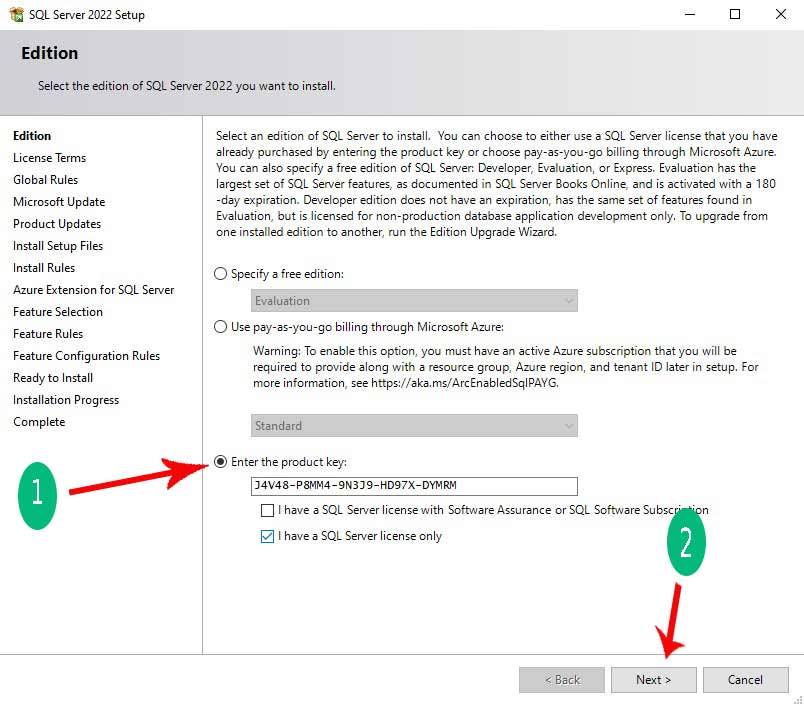The height and width of the screenshot is (706, 804).
Task: Check the Software Assurance license checkbox
Action: [267, 510]
